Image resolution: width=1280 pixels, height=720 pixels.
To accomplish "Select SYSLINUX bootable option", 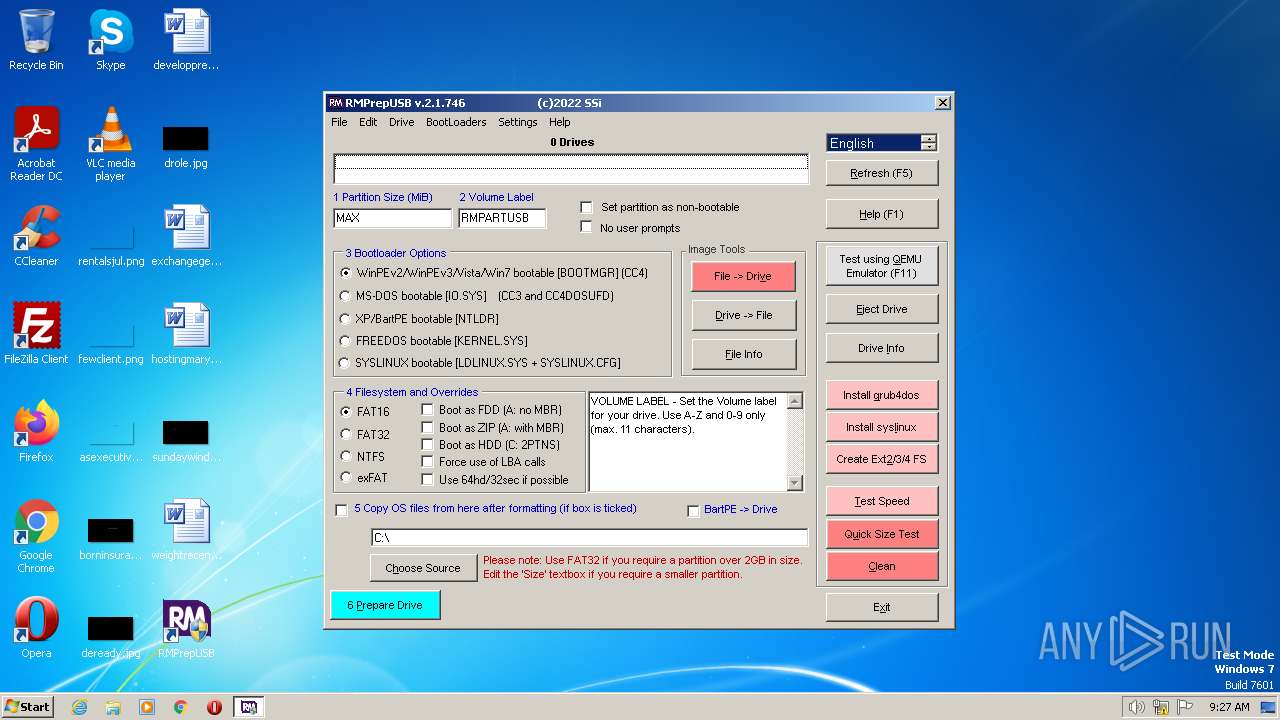I will [346, 363].
